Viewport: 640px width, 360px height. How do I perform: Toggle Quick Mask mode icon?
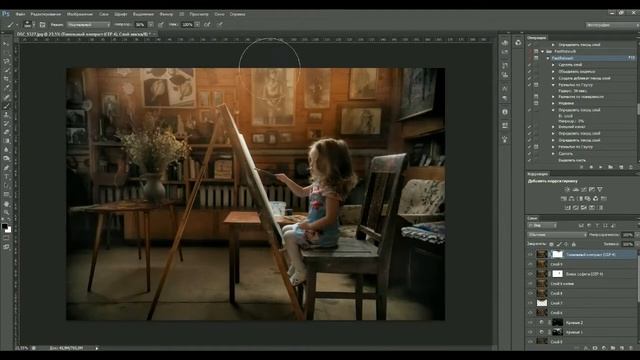coord(6,238)
